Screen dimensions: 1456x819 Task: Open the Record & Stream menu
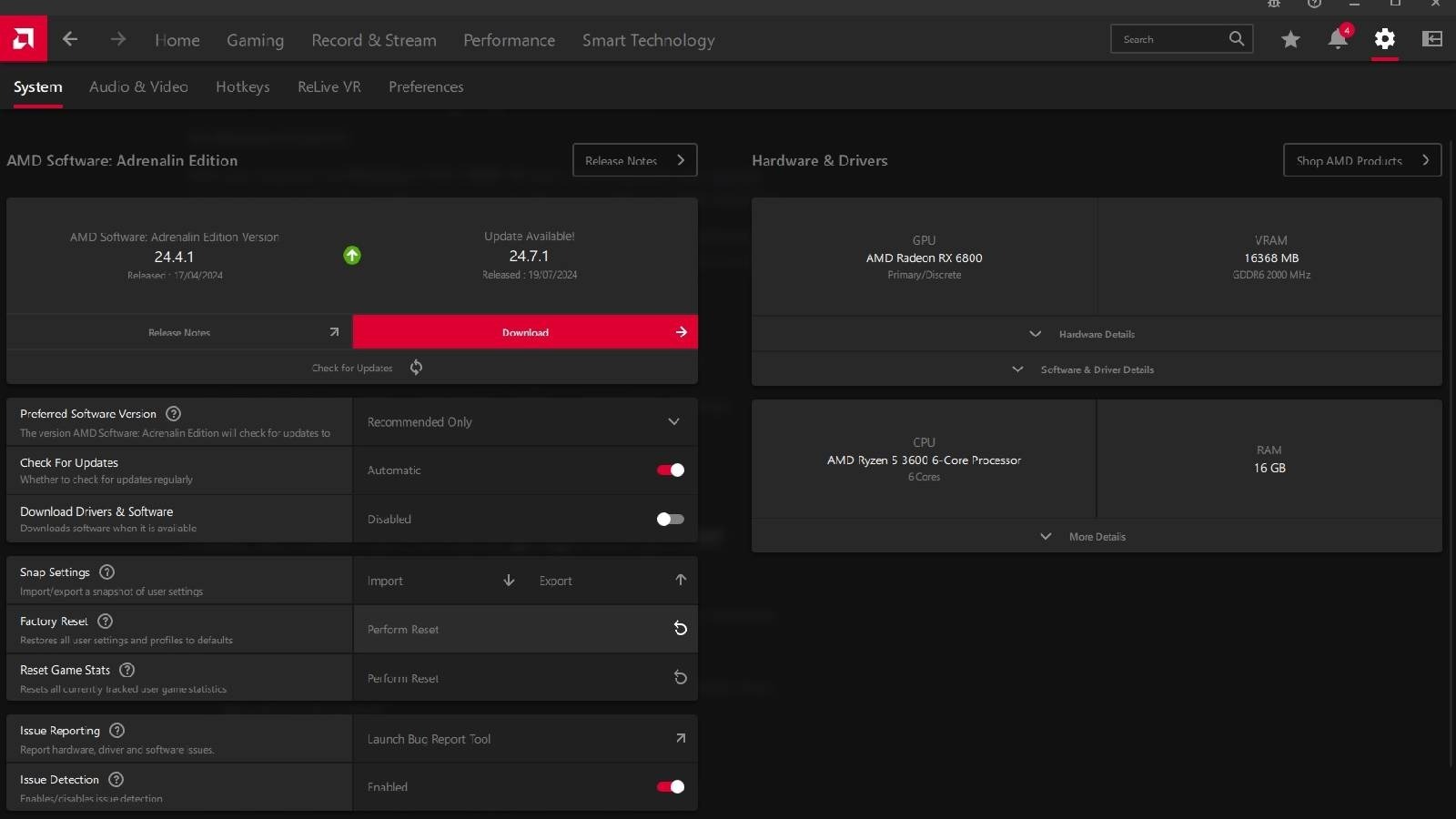374,40
